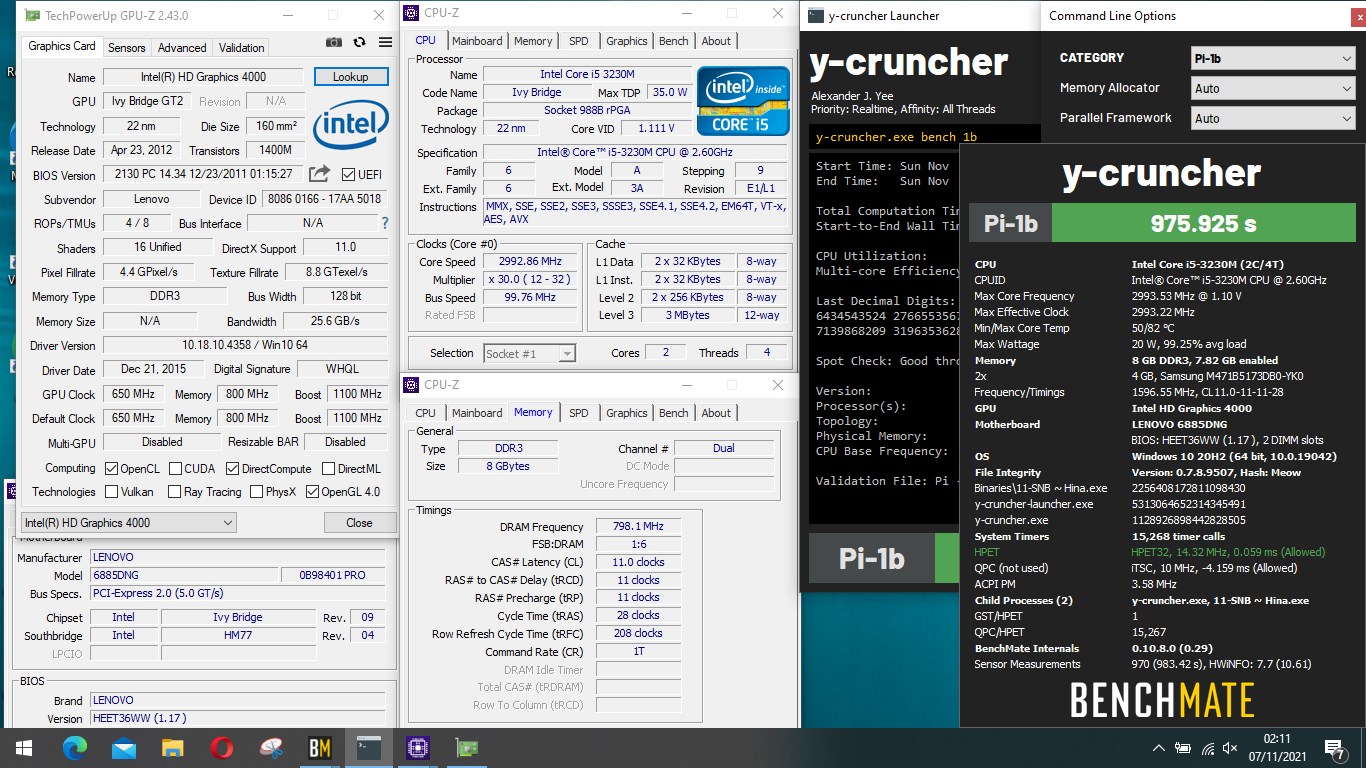Screen dimensions: 1366x768
Task: Toggle the CUDA checkbox
Action: click(x=176, y=468)
